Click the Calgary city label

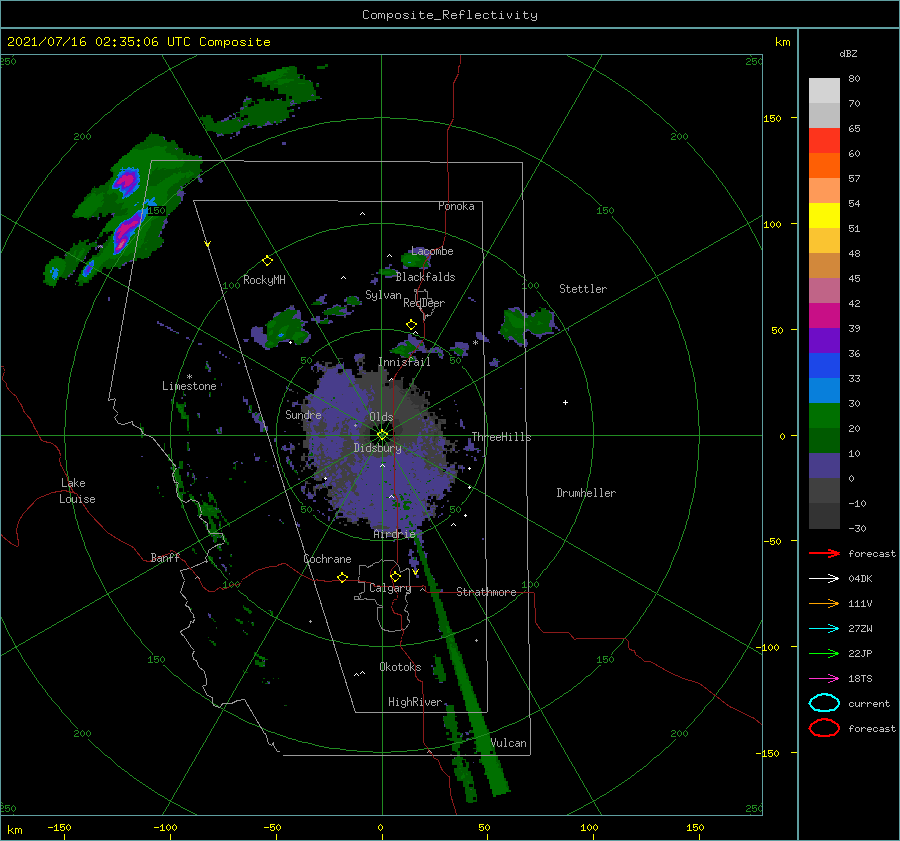coord(390,588)
